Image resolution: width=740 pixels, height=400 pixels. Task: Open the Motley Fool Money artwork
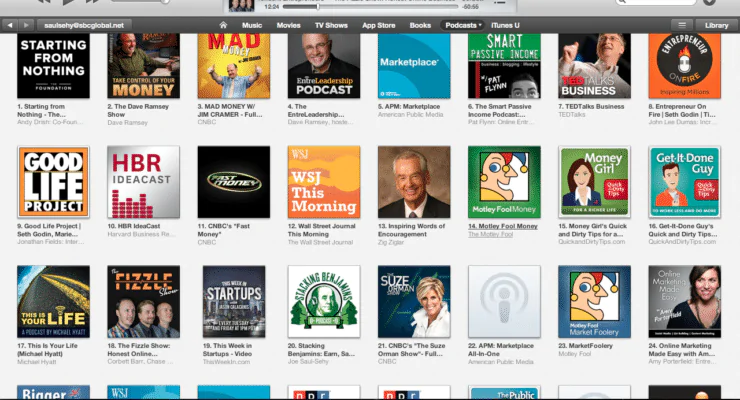(x=504, y=182)
